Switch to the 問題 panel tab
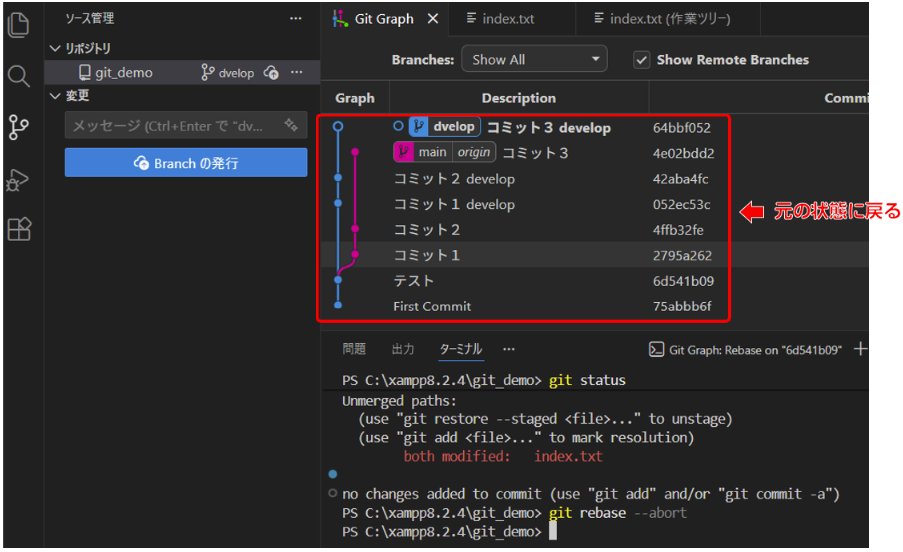 354,349
